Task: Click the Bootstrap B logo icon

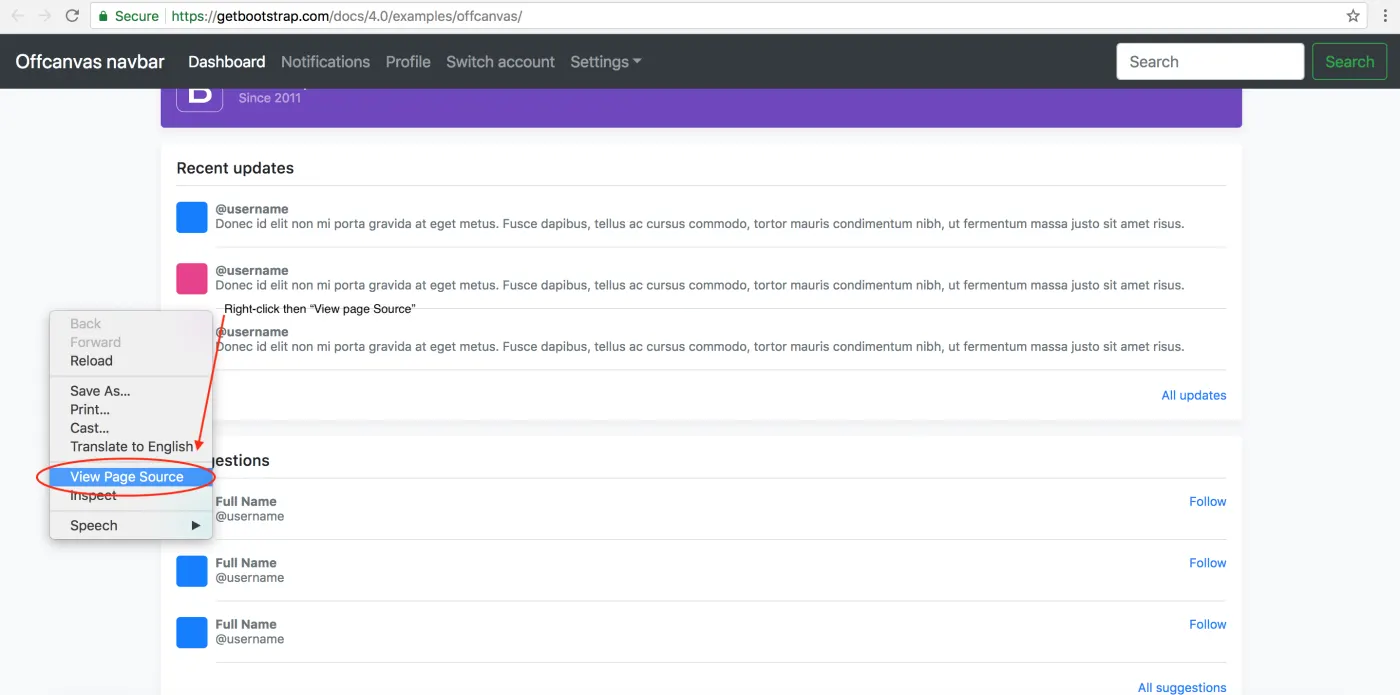Action: coord(200,97)
